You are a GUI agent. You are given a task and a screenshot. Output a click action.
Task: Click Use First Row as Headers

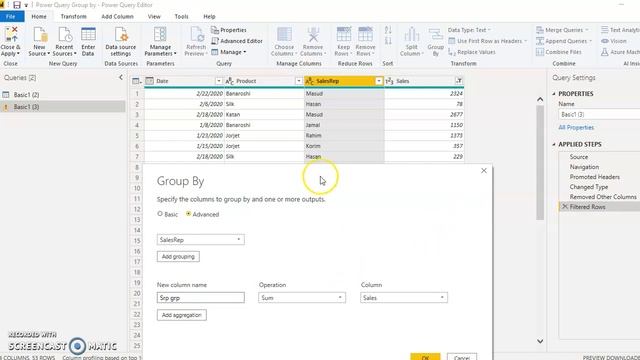click(x=487, y=41)
